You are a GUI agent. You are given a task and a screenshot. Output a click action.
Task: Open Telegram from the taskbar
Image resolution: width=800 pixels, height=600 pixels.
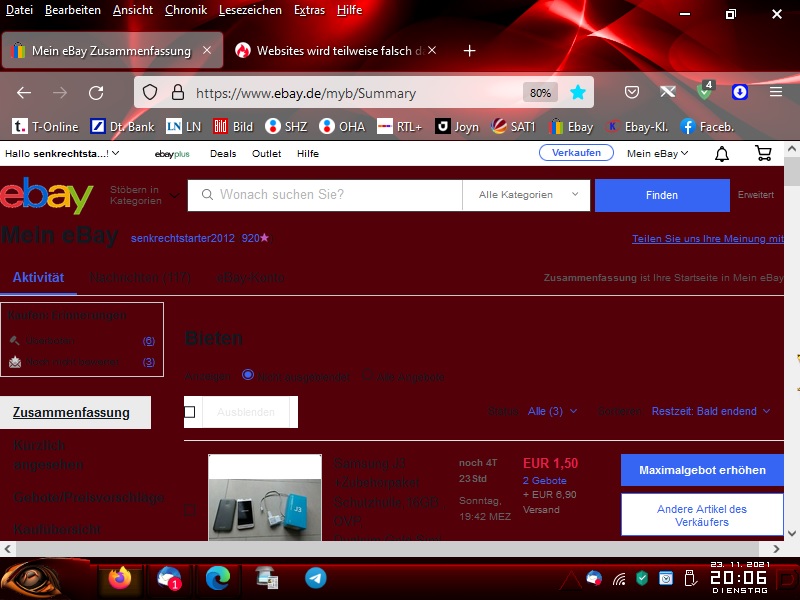click(315, 578)
